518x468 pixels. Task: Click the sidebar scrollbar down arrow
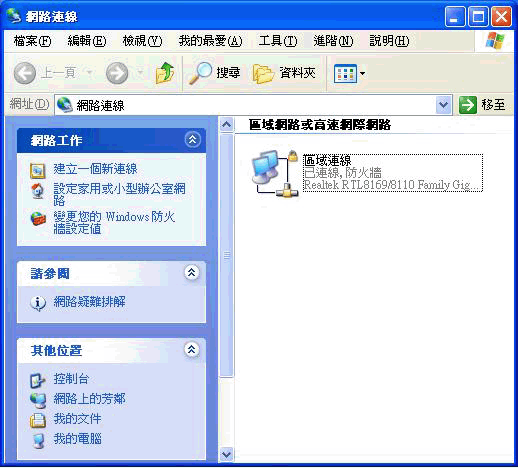tap(226, 454)
